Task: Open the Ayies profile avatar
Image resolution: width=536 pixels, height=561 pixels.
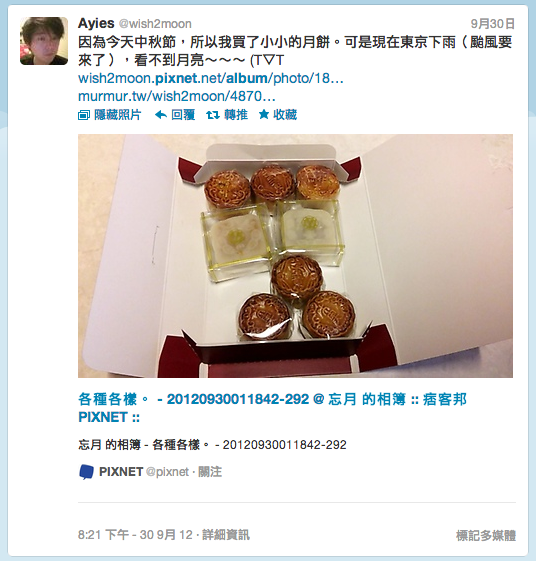Action: point(44,41)
